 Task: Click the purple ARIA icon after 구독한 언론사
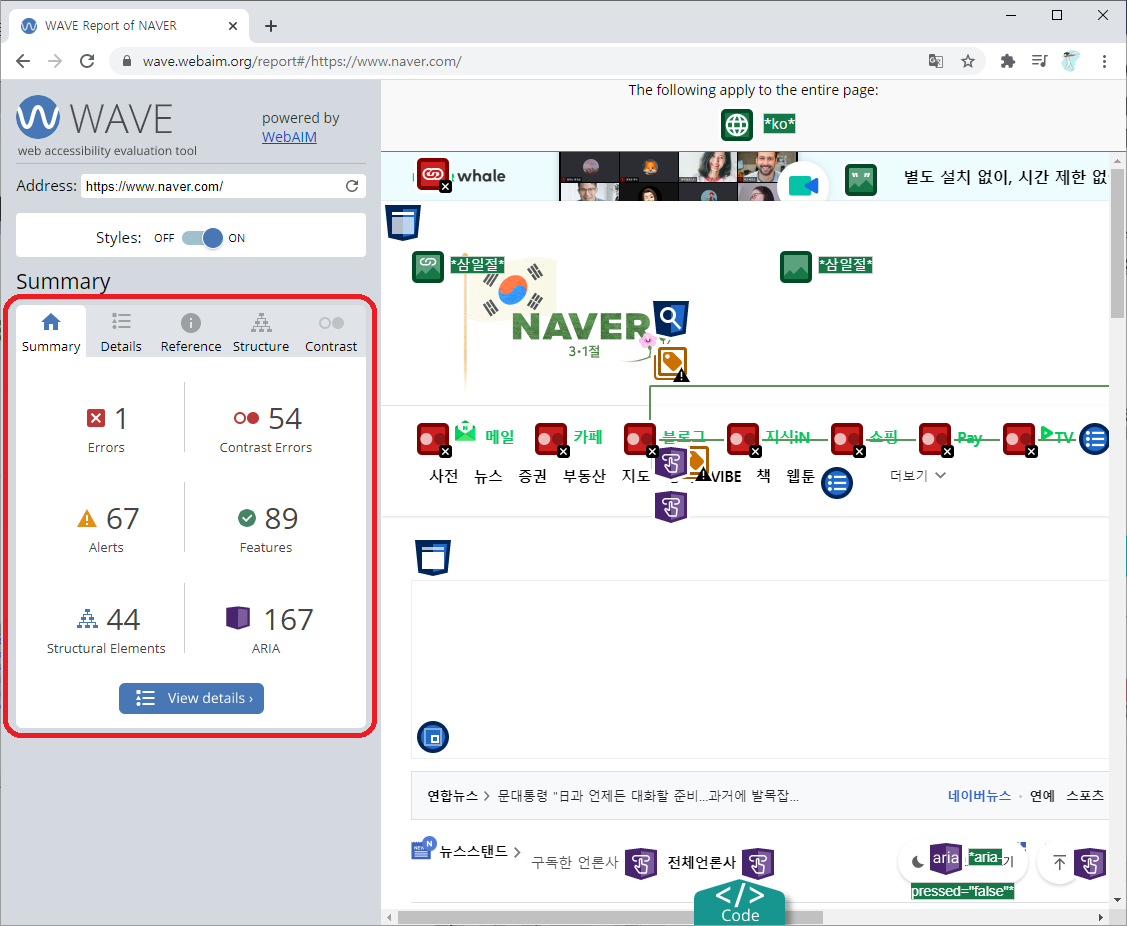point(641,863)
